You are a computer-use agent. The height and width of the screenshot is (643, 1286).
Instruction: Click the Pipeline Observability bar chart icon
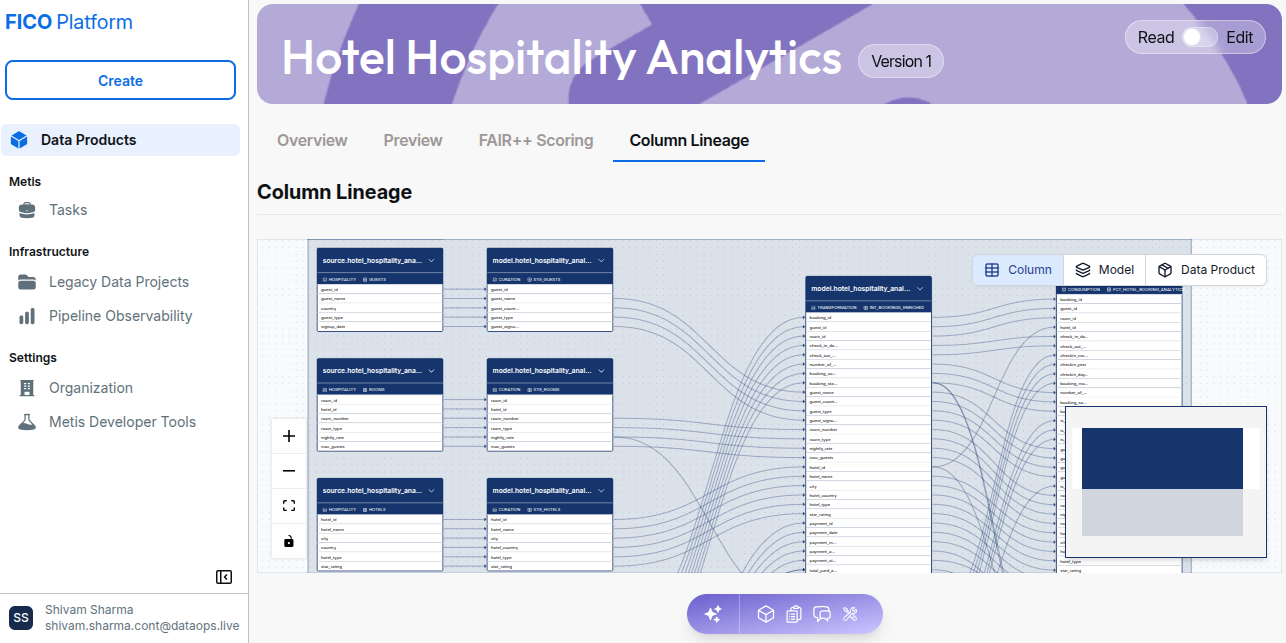pyautogui.click(x=27, y=316)
